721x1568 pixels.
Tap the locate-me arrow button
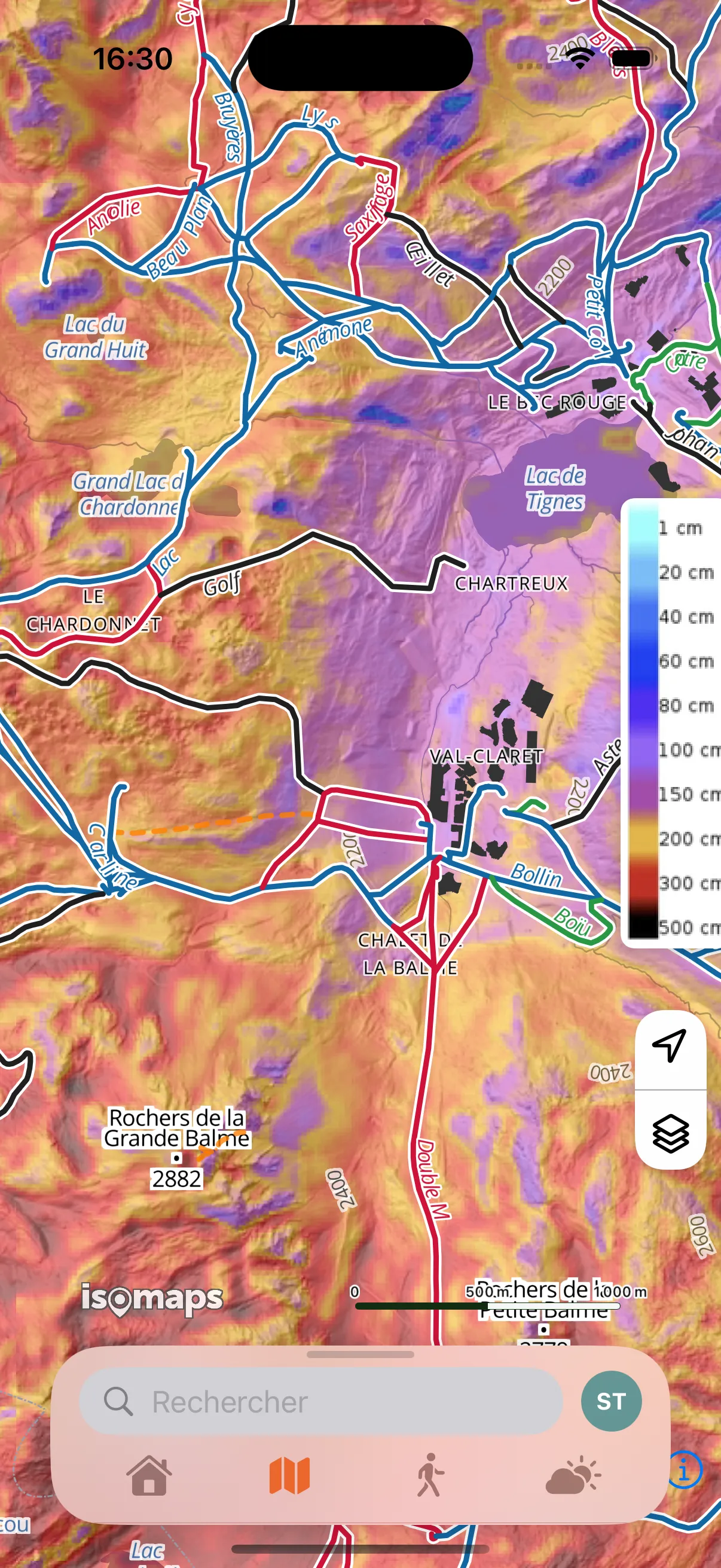(669, 1046)
